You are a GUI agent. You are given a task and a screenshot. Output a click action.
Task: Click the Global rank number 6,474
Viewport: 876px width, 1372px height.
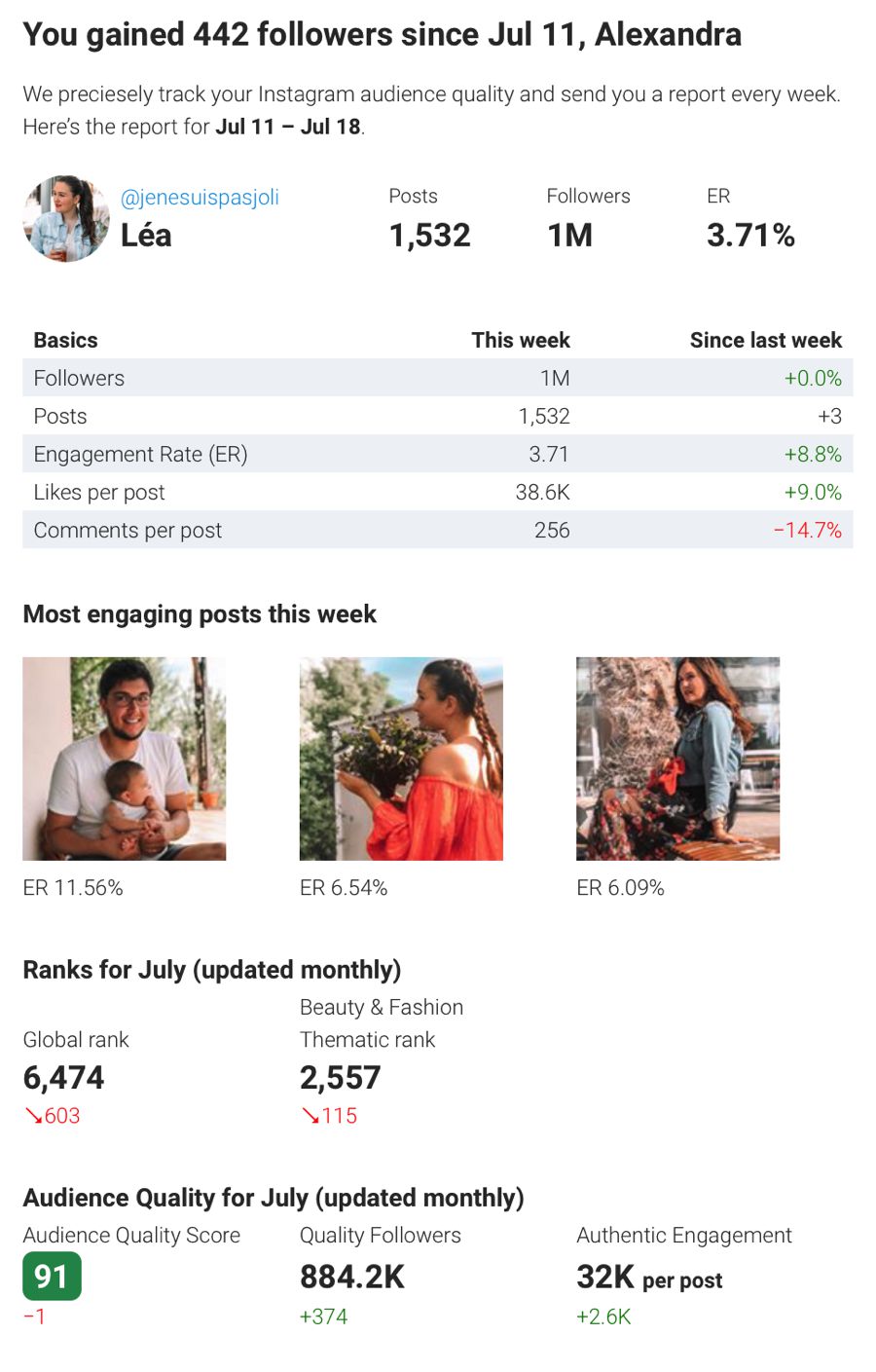click(63, 1078)
